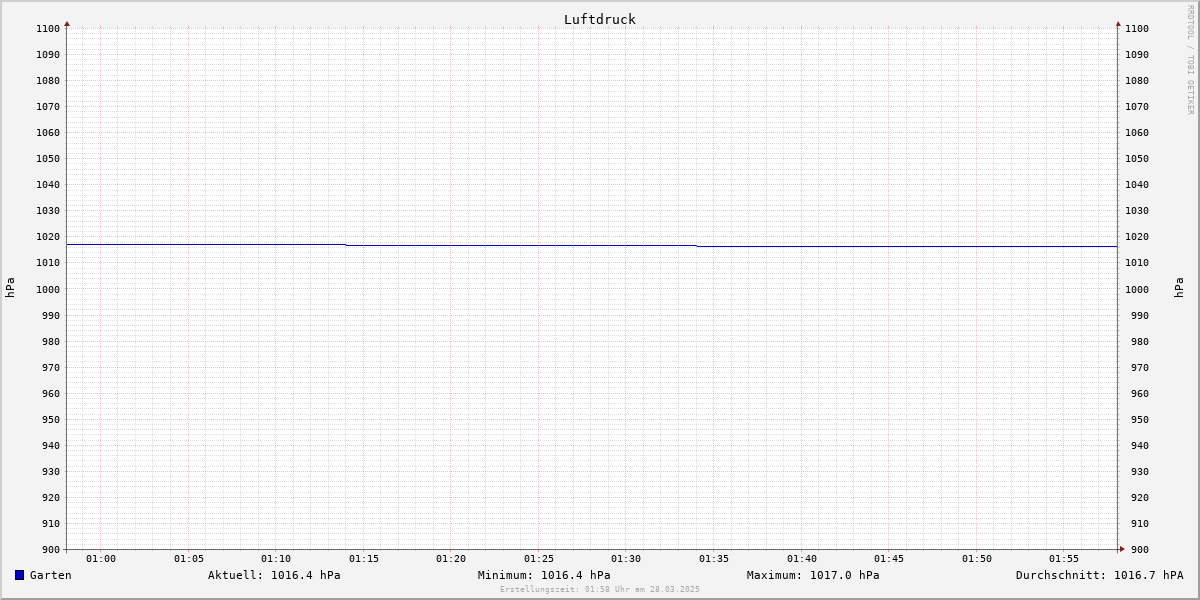This screenshot has height=600, width=1200.
Task: Click the 01:05 time axis label
Action: [189, 559]
